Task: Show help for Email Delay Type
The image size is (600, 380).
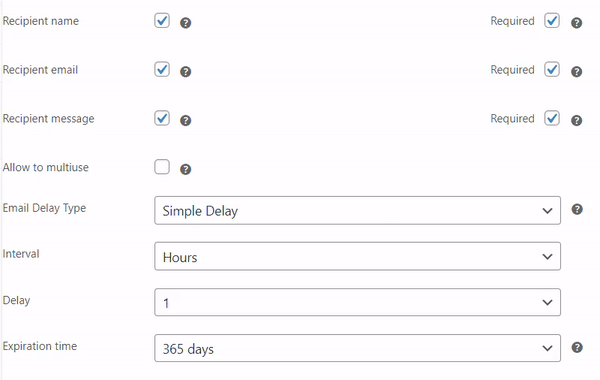Action: tap(577, 209)
